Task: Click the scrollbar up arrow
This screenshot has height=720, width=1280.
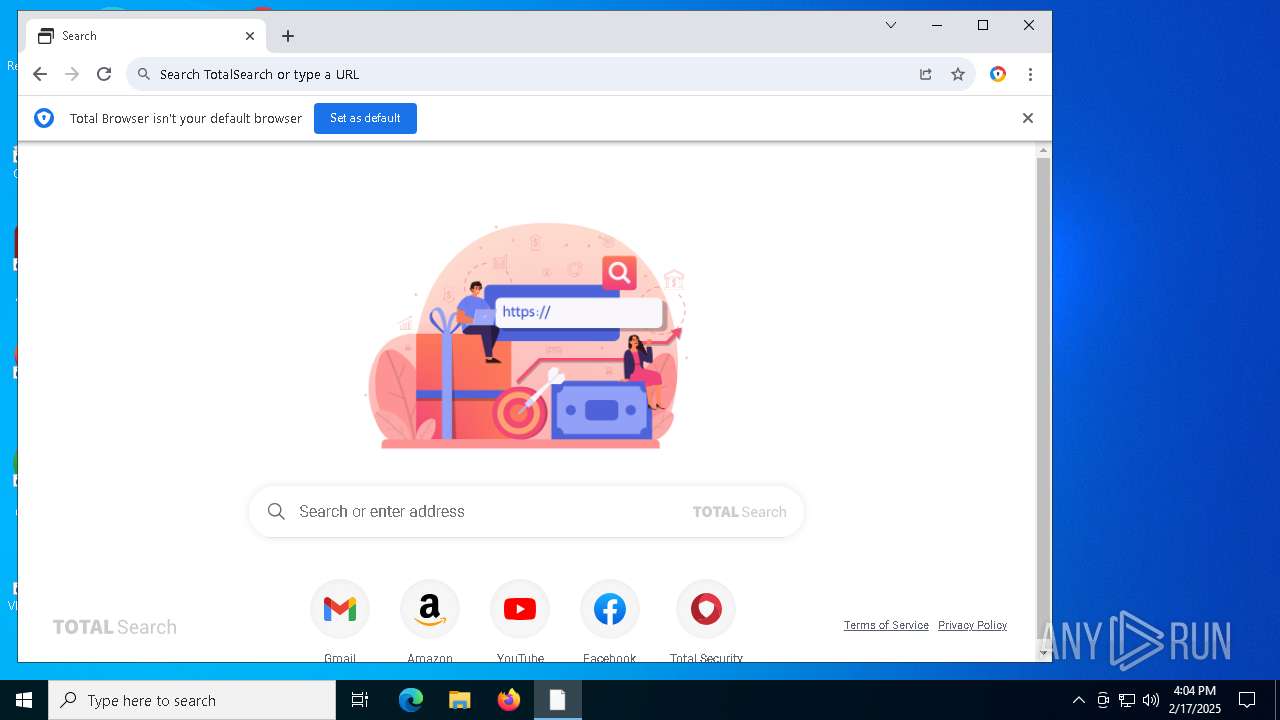Action: coord(1043,151)
